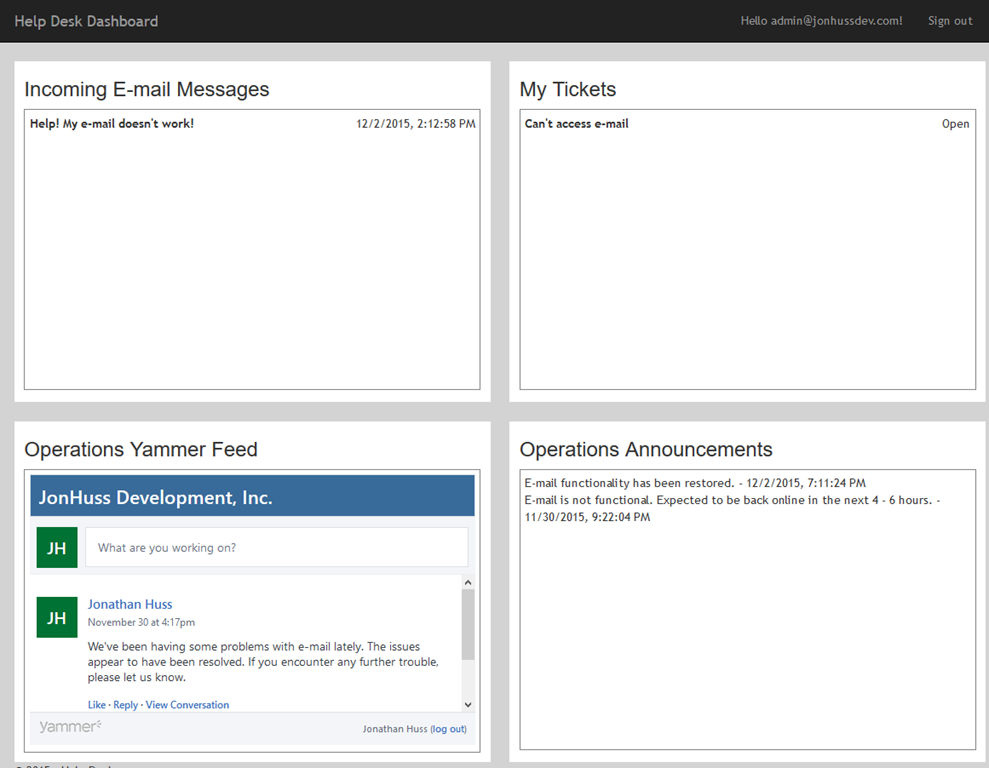Open Jonathan Huss's profile name link

[x=130, y=604]
